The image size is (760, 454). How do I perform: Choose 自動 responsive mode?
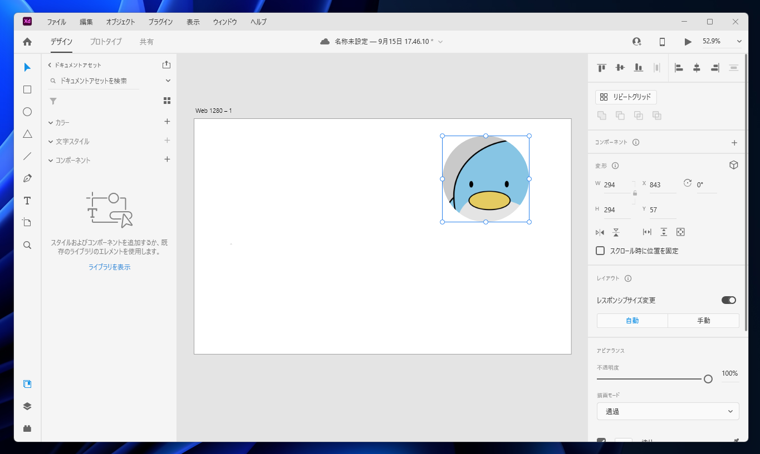tap(632, 320)
